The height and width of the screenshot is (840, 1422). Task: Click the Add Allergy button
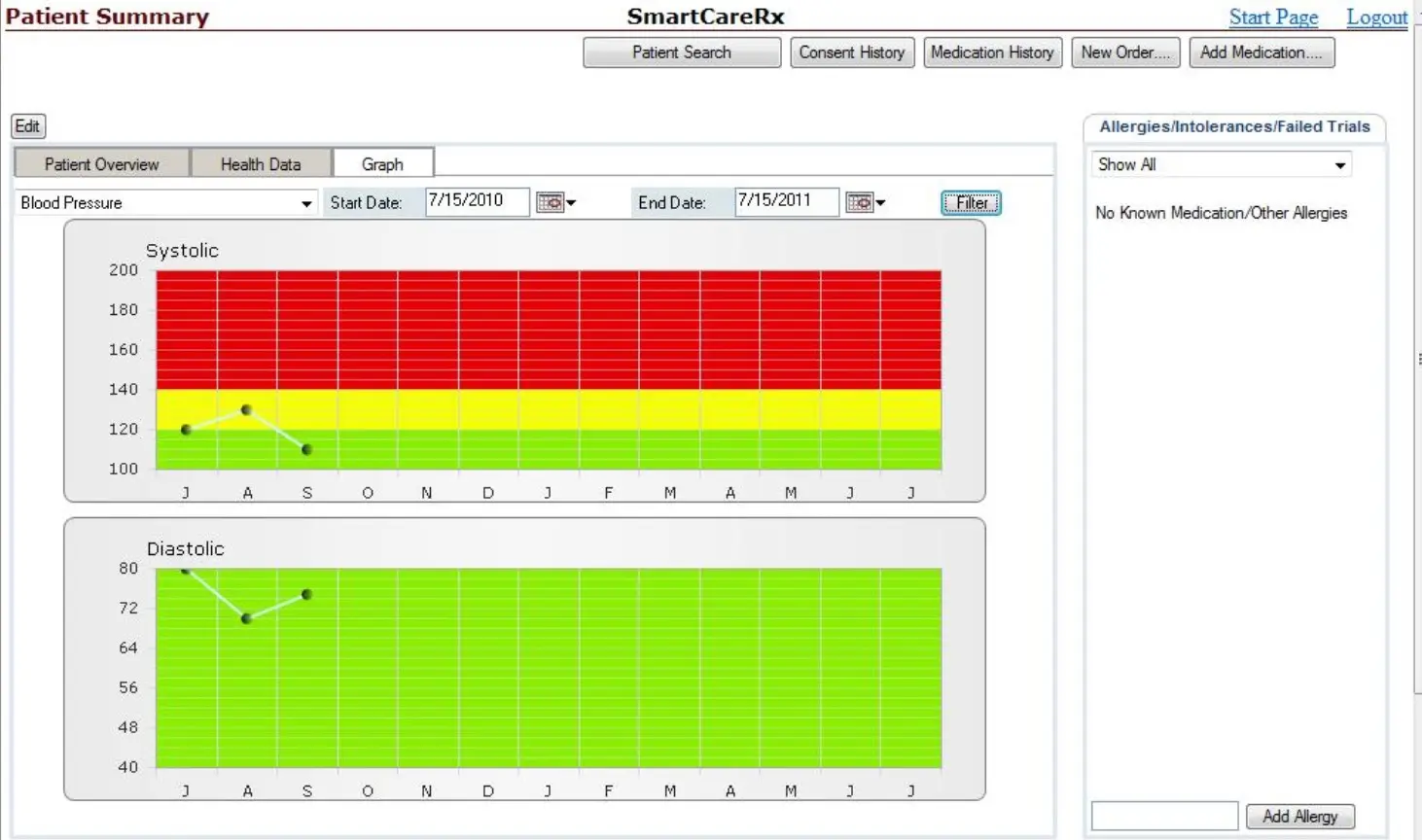(1299, 816)
